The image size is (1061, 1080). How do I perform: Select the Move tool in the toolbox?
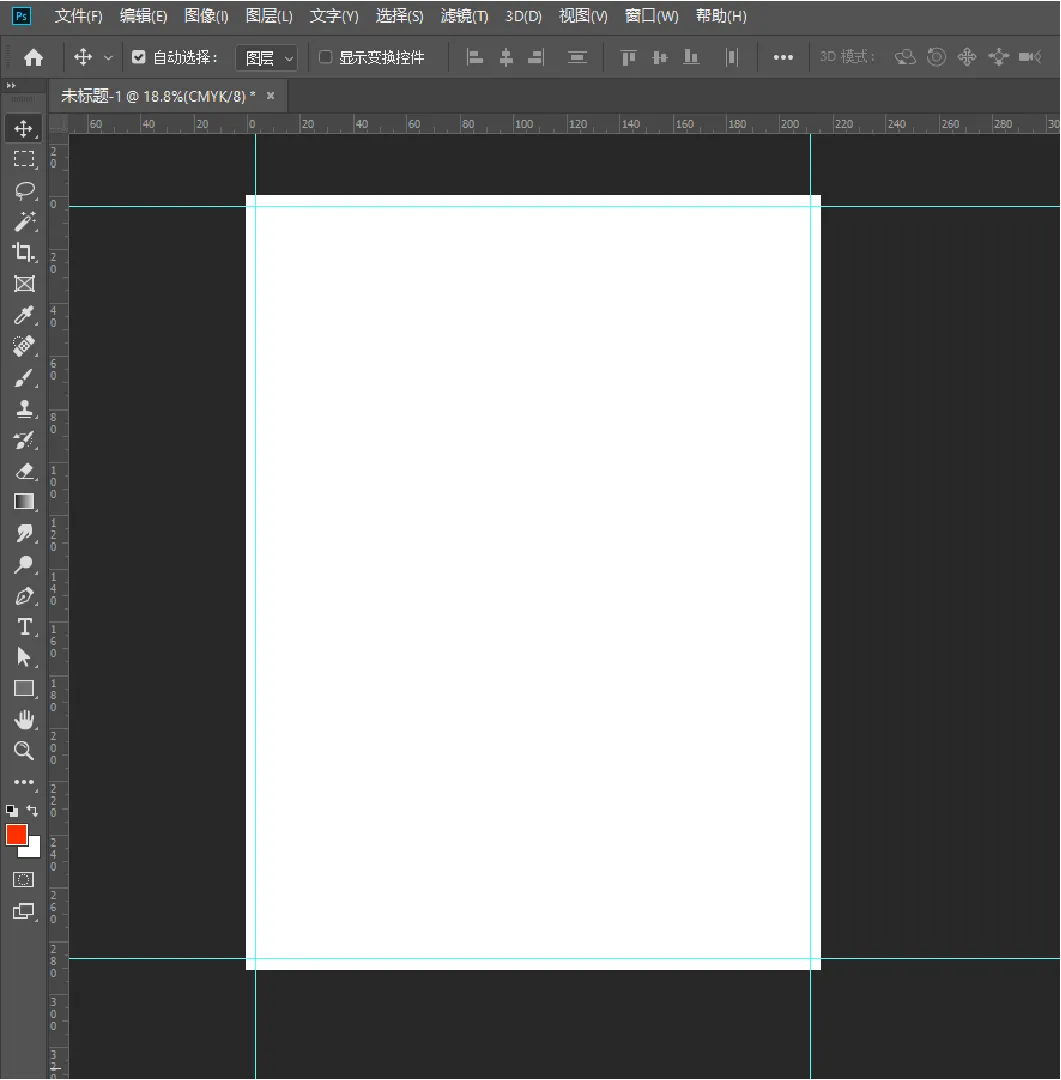point(23,129)
